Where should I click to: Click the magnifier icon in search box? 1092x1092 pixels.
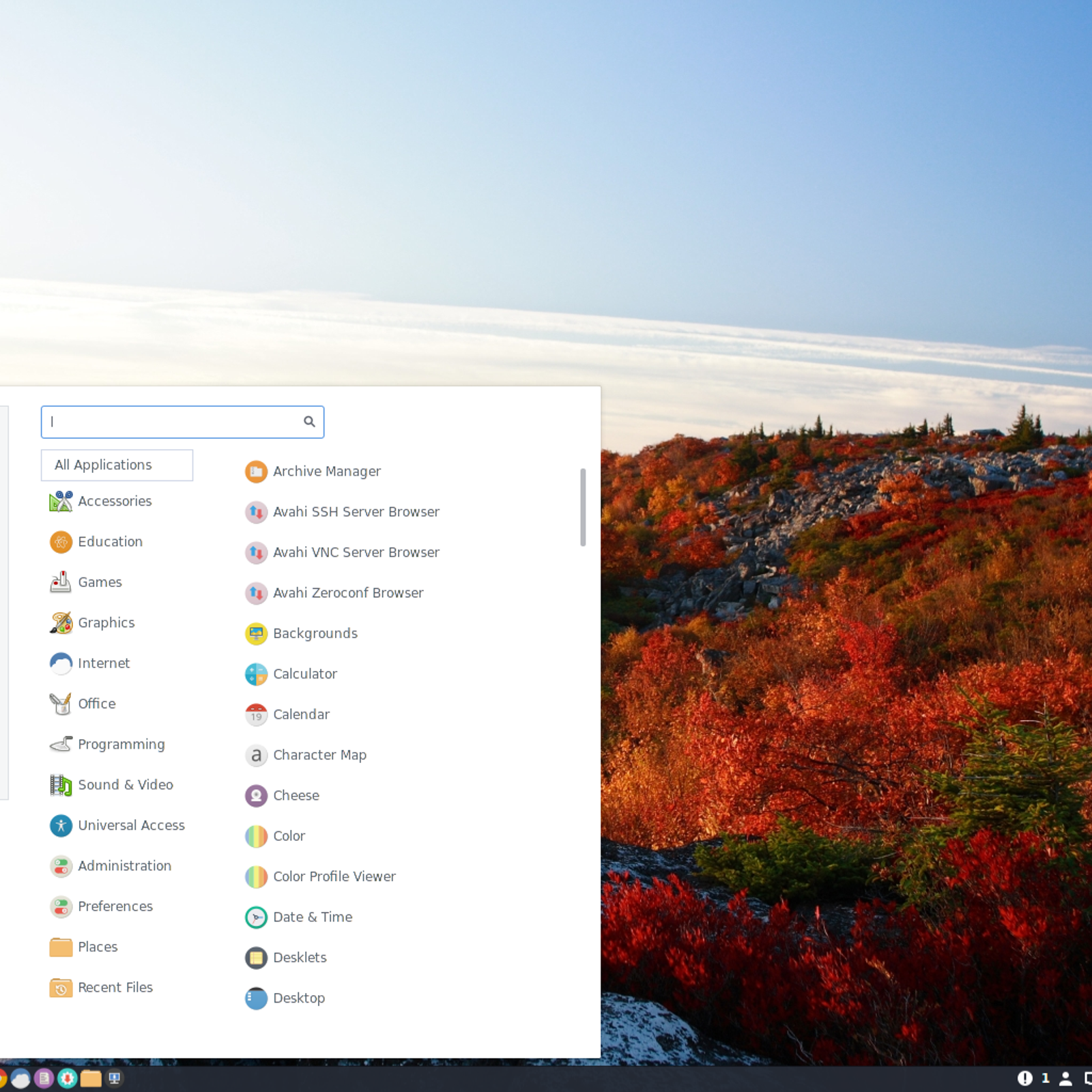tap(309, 422)
